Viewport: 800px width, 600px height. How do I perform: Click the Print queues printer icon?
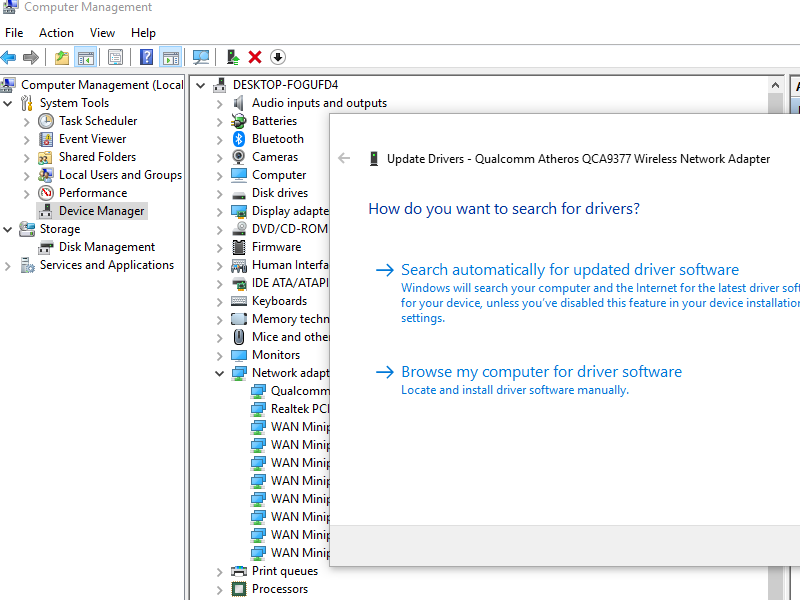239,571
